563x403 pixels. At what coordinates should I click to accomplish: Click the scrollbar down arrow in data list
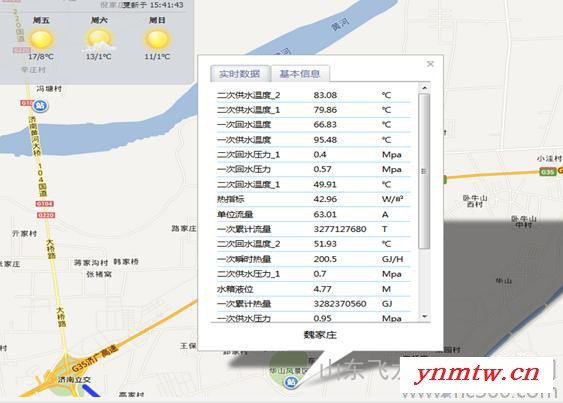point(424,316)
